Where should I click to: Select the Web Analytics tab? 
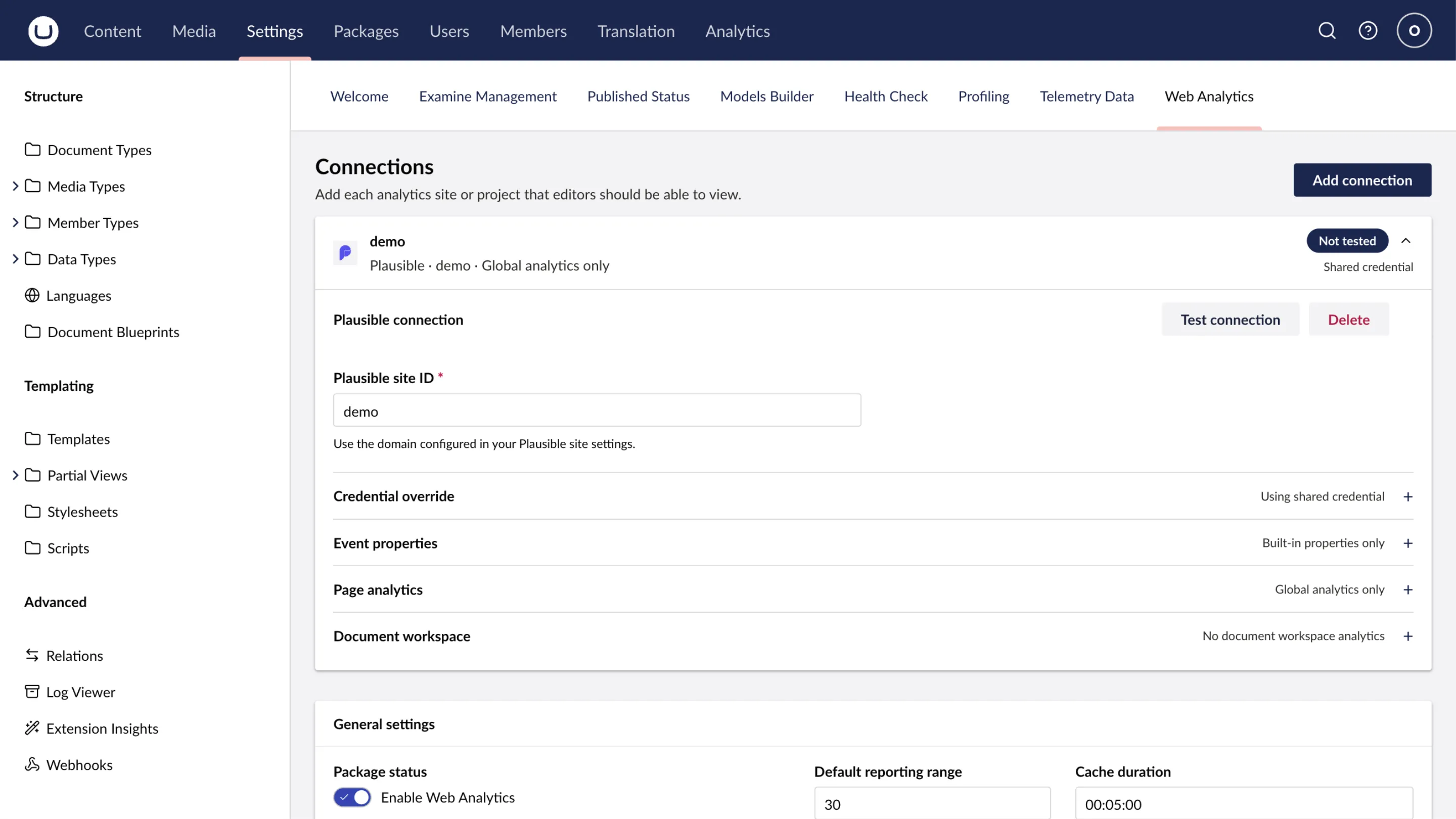click(1209, 96)
